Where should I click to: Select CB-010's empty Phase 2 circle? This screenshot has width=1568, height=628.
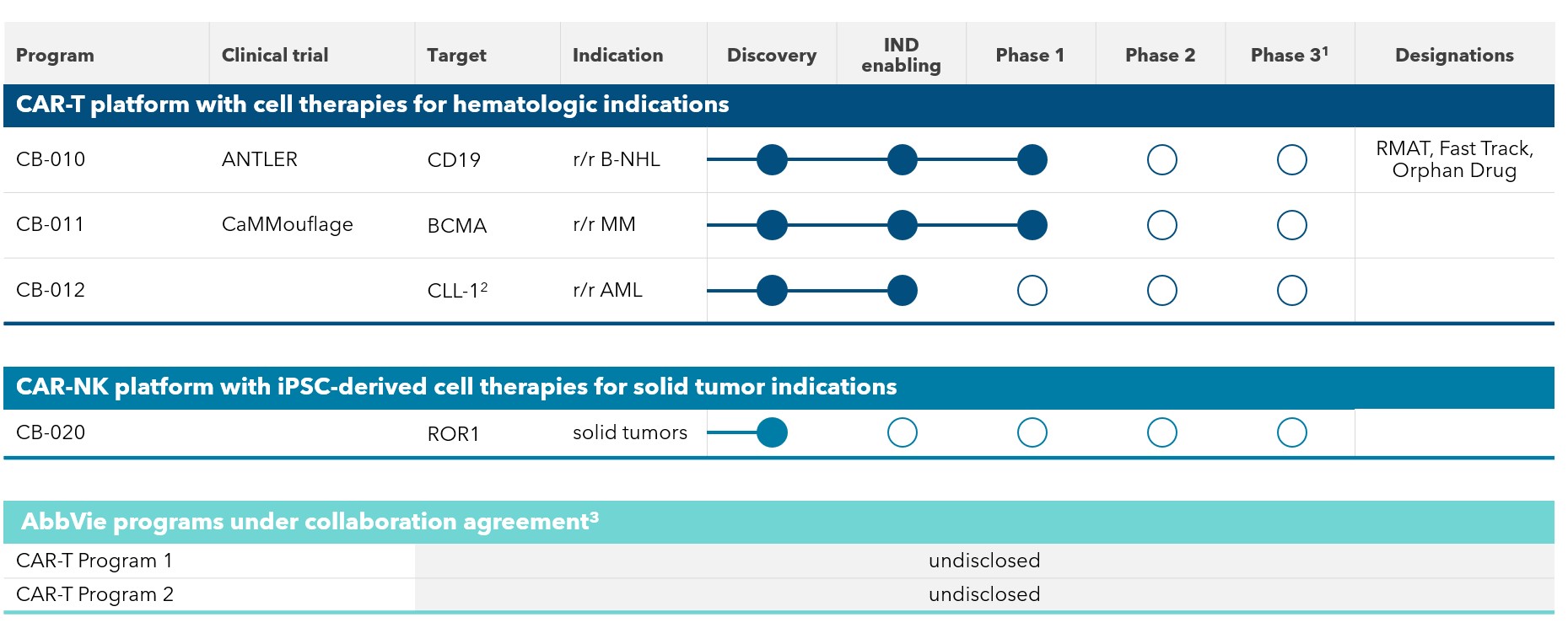tap(1161, 159)
